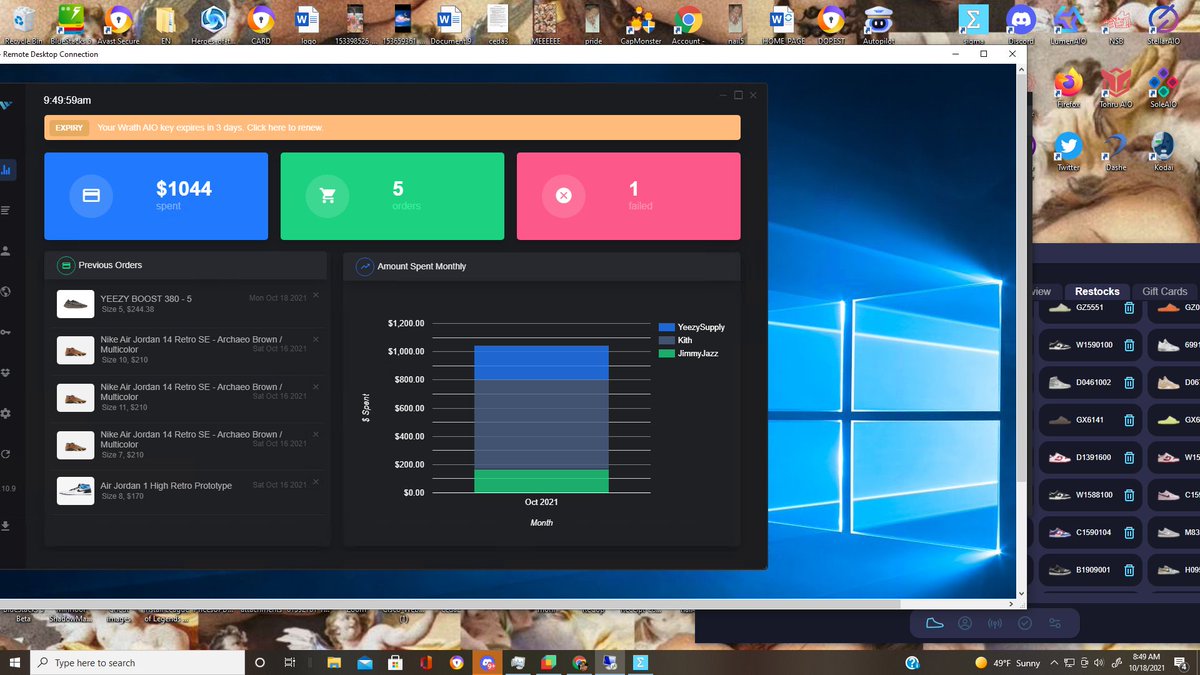Open the Twitter desktop shortcut

[1068, 151]
